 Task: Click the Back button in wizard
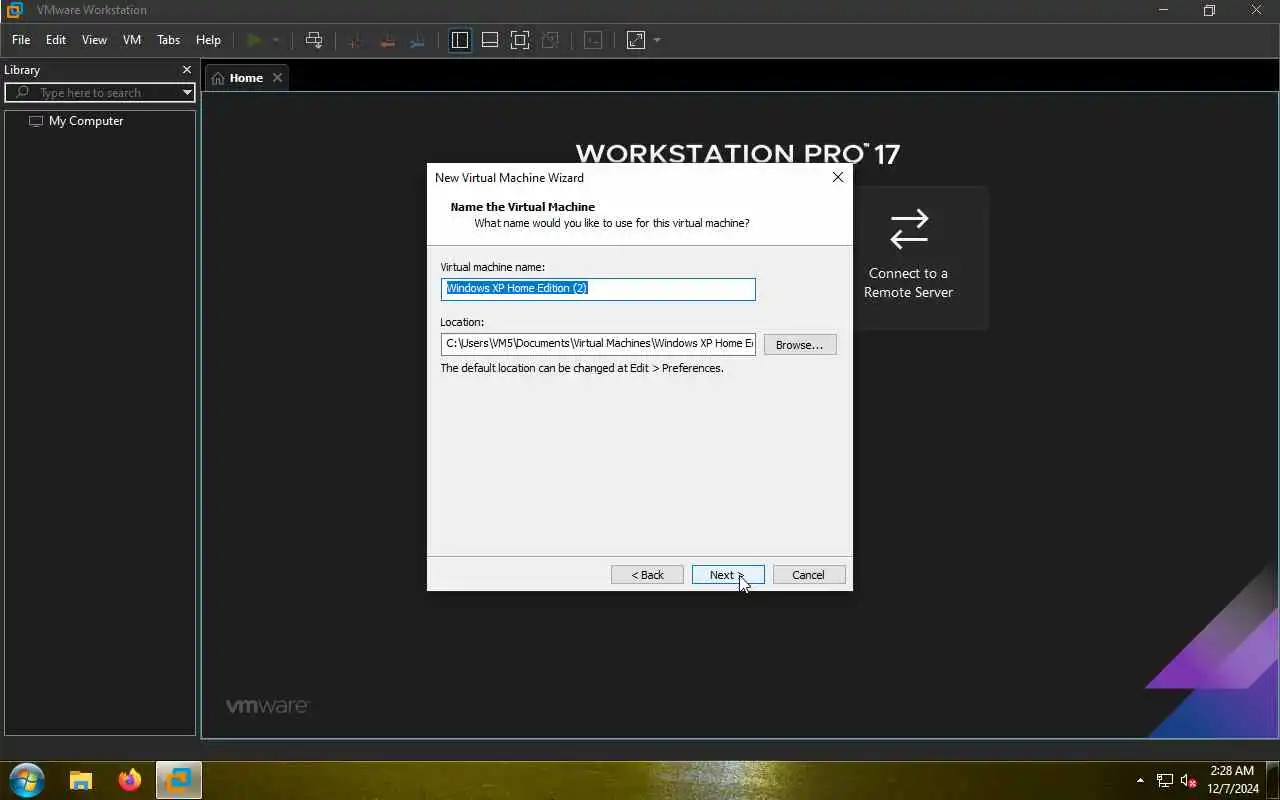point(648,575)
